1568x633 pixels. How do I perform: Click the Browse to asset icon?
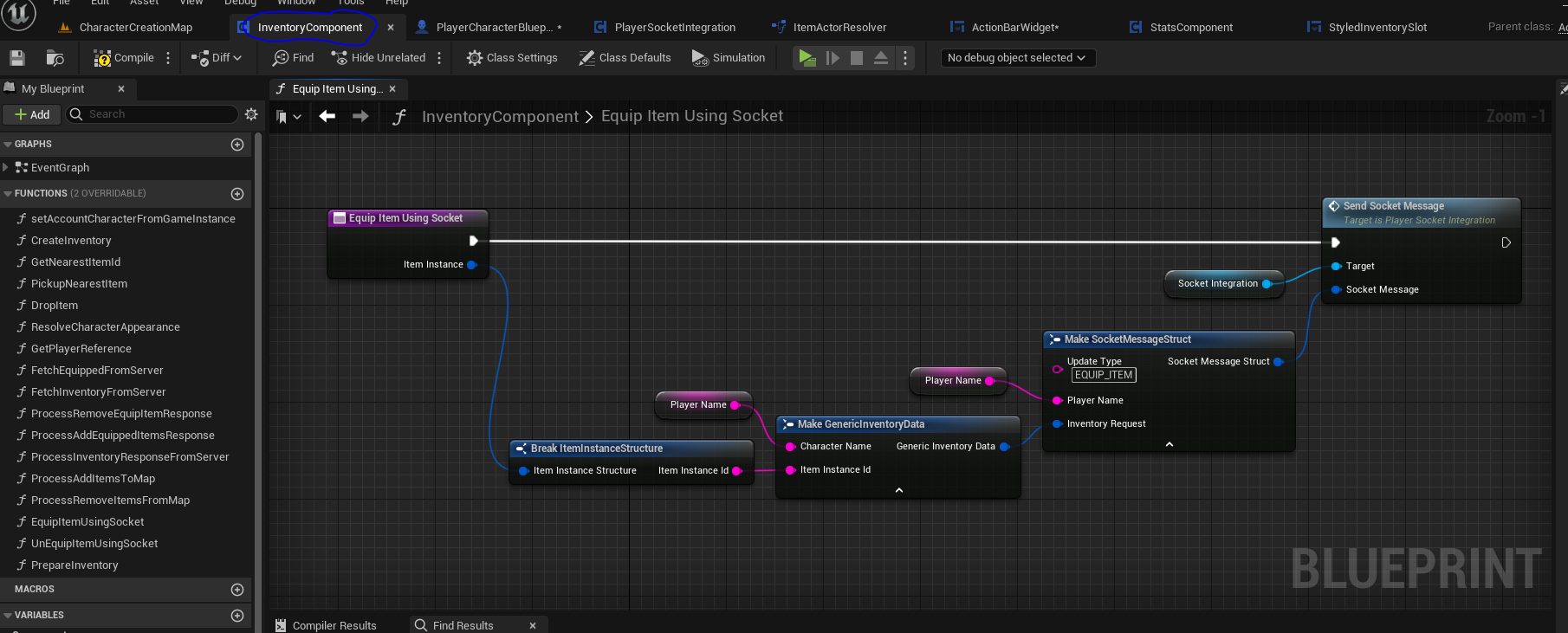pos(55,58)
